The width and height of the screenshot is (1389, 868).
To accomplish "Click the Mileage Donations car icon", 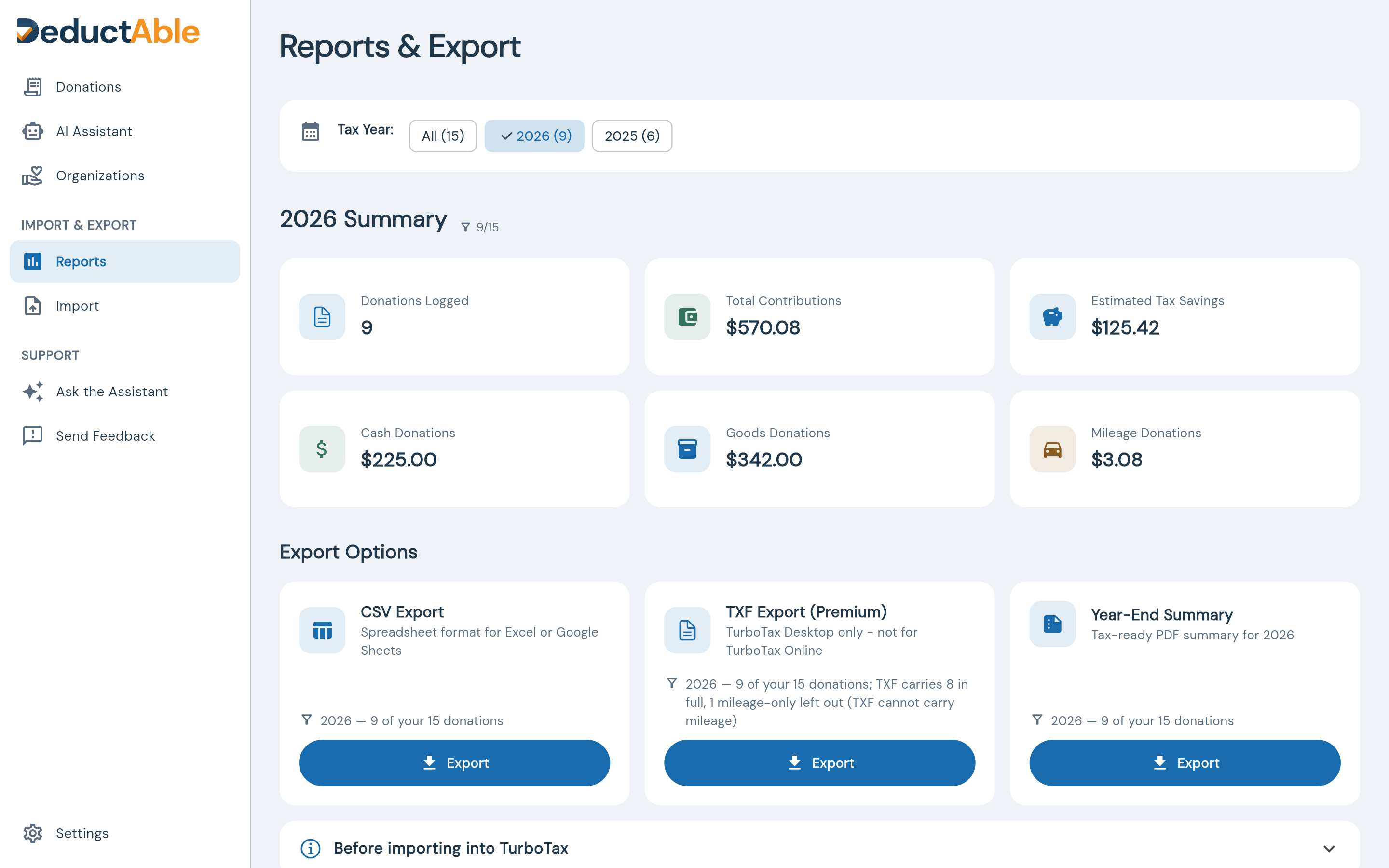I will coord(1052,449).
